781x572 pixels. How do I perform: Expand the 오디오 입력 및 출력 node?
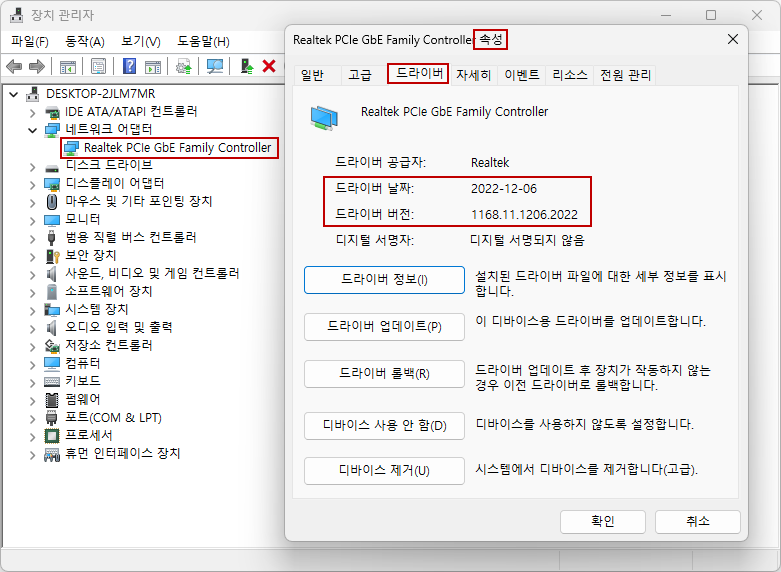tap(32, 328)
